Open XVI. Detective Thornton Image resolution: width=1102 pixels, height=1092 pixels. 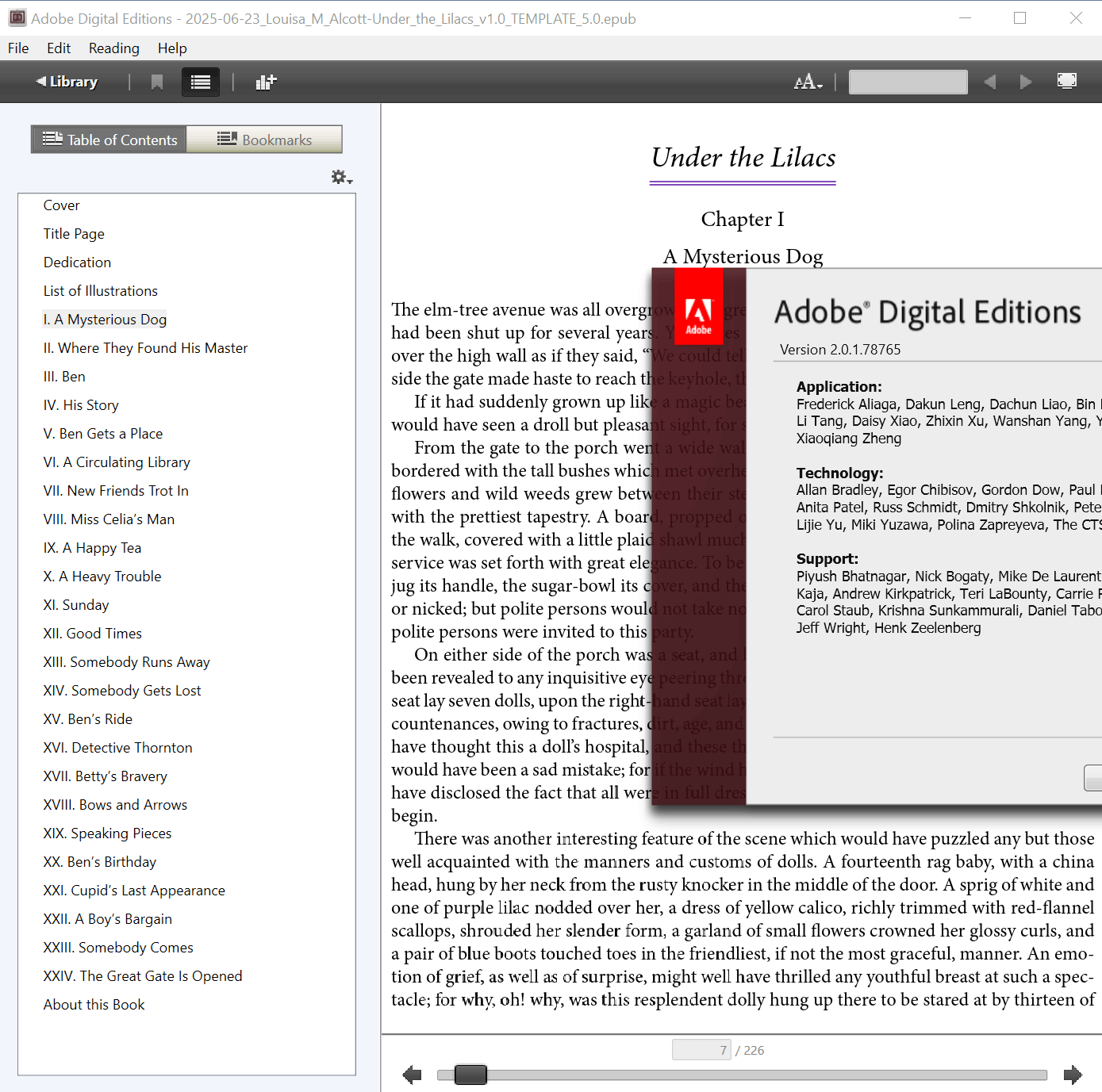(118, 748)
